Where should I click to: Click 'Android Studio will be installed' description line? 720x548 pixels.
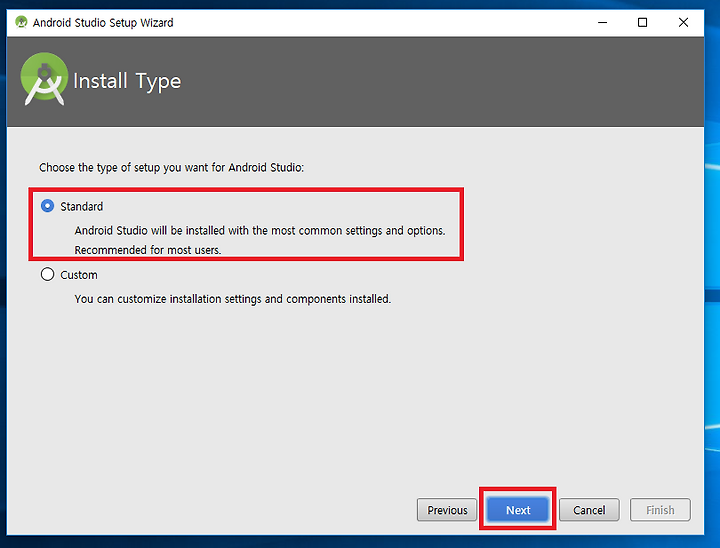[x=260, y=230]
